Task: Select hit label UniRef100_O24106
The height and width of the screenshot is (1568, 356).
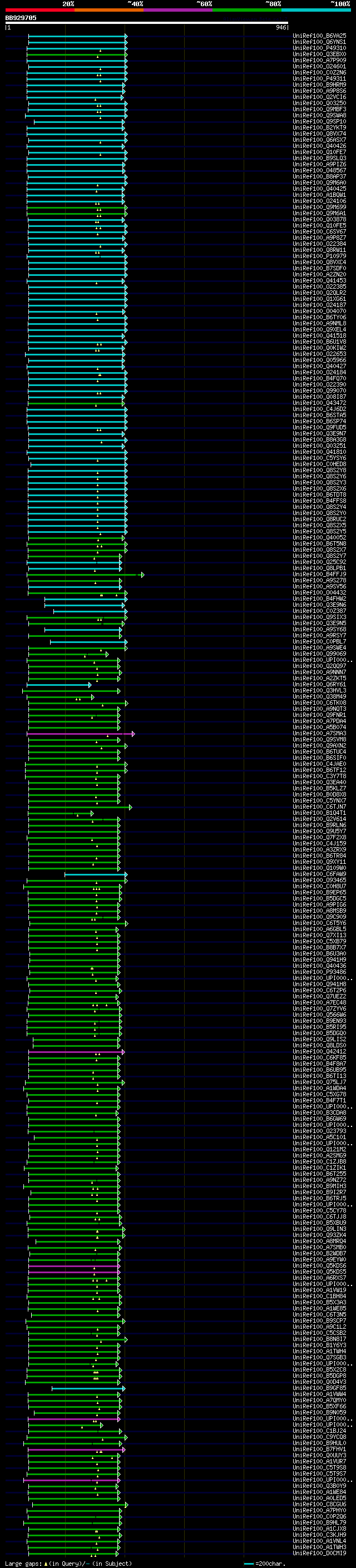Action: coord(319,201)
